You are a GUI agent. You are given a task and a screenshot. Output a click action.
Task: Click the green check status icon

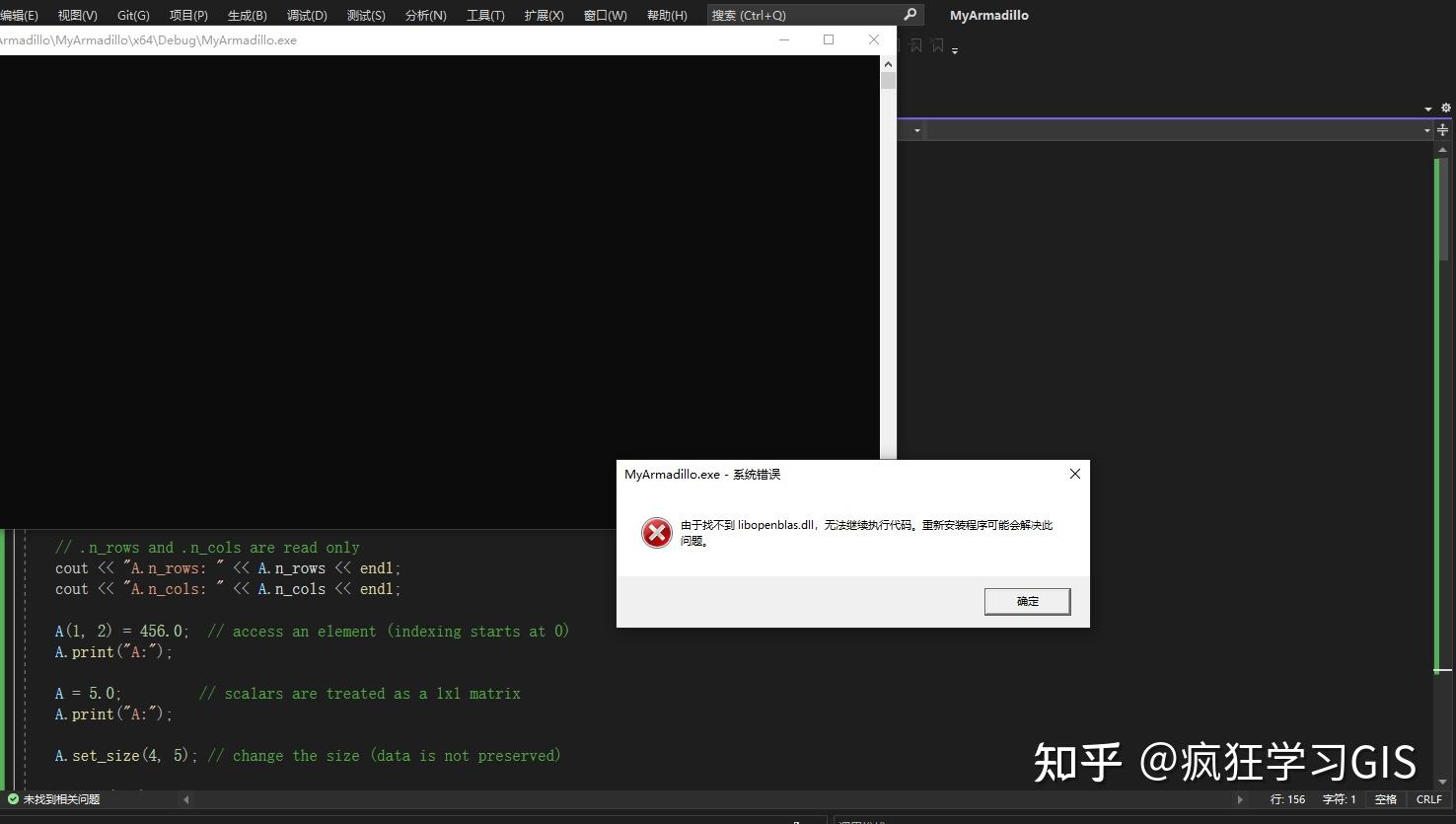tap(11, 798)
